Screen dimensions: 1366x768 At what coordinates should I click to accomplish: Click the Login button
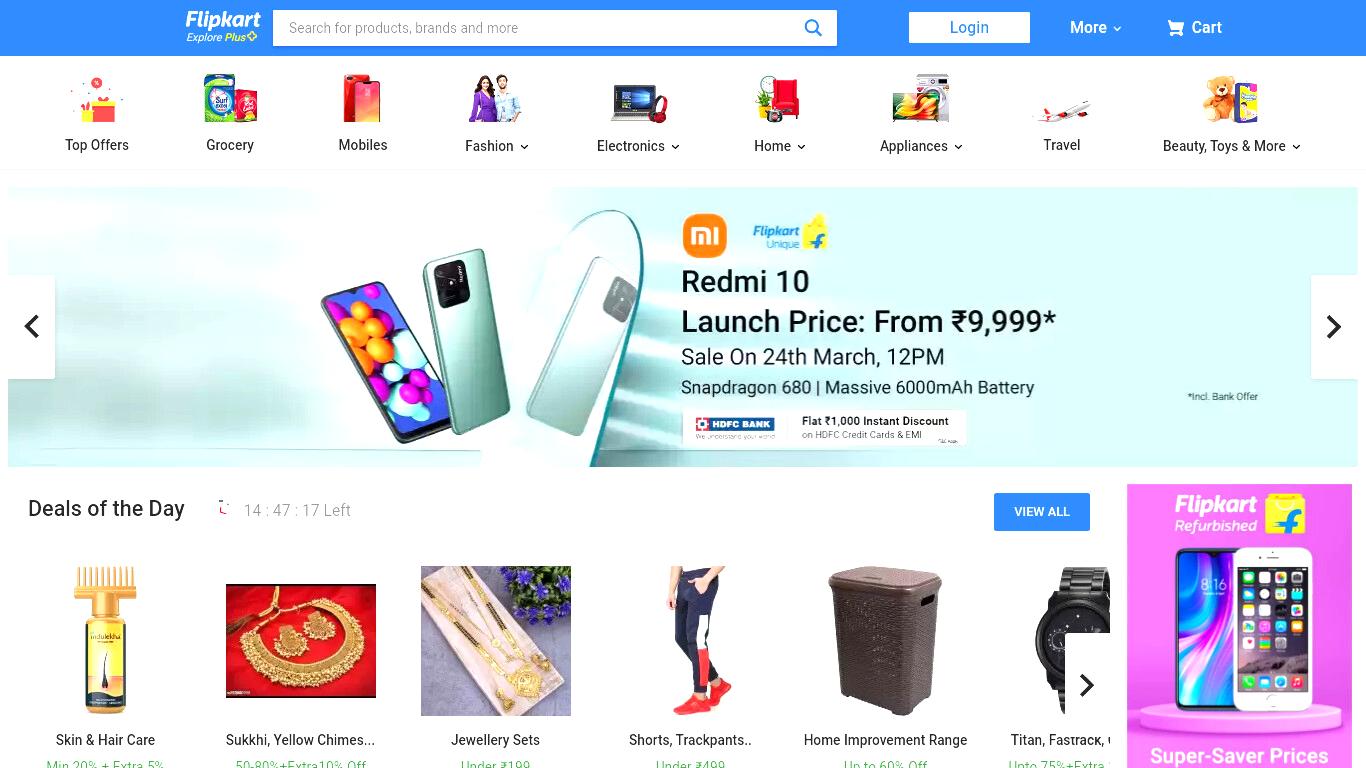click(969, 28)
